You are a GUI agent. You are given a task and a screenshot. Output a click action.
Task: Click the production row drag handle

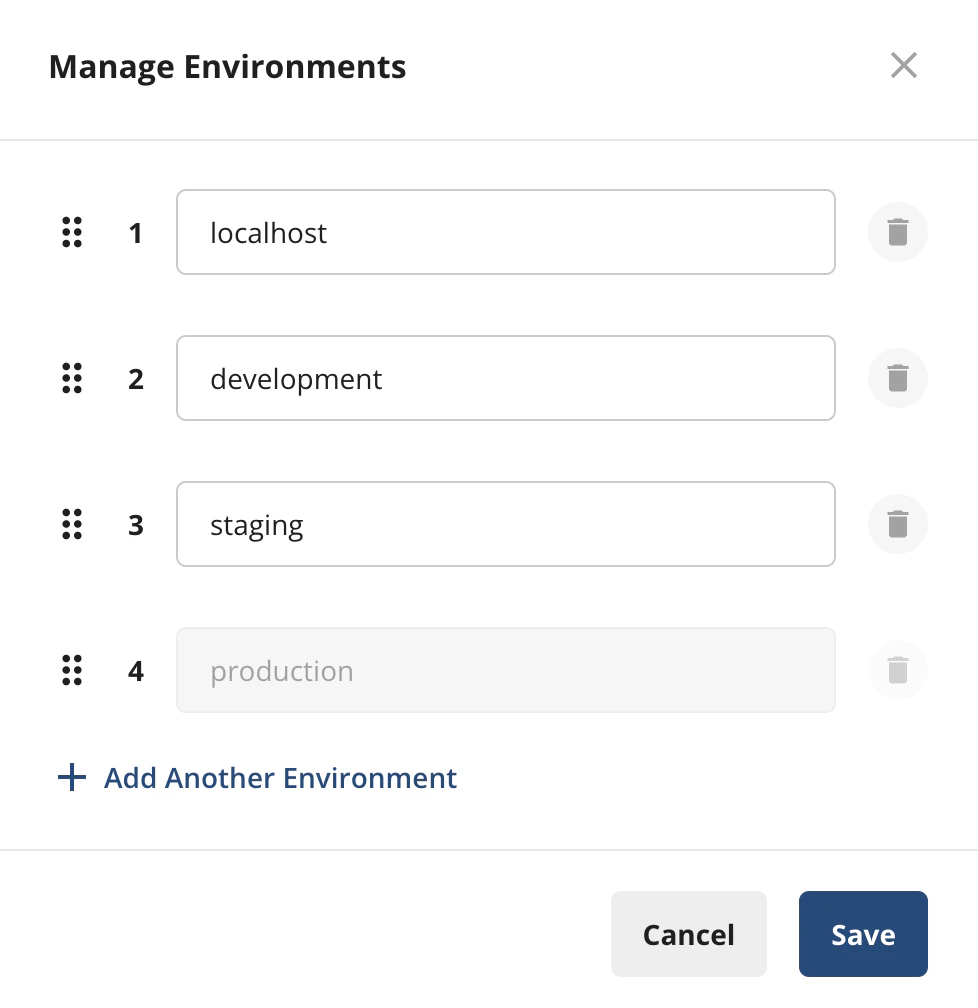[x=71, y=670]
